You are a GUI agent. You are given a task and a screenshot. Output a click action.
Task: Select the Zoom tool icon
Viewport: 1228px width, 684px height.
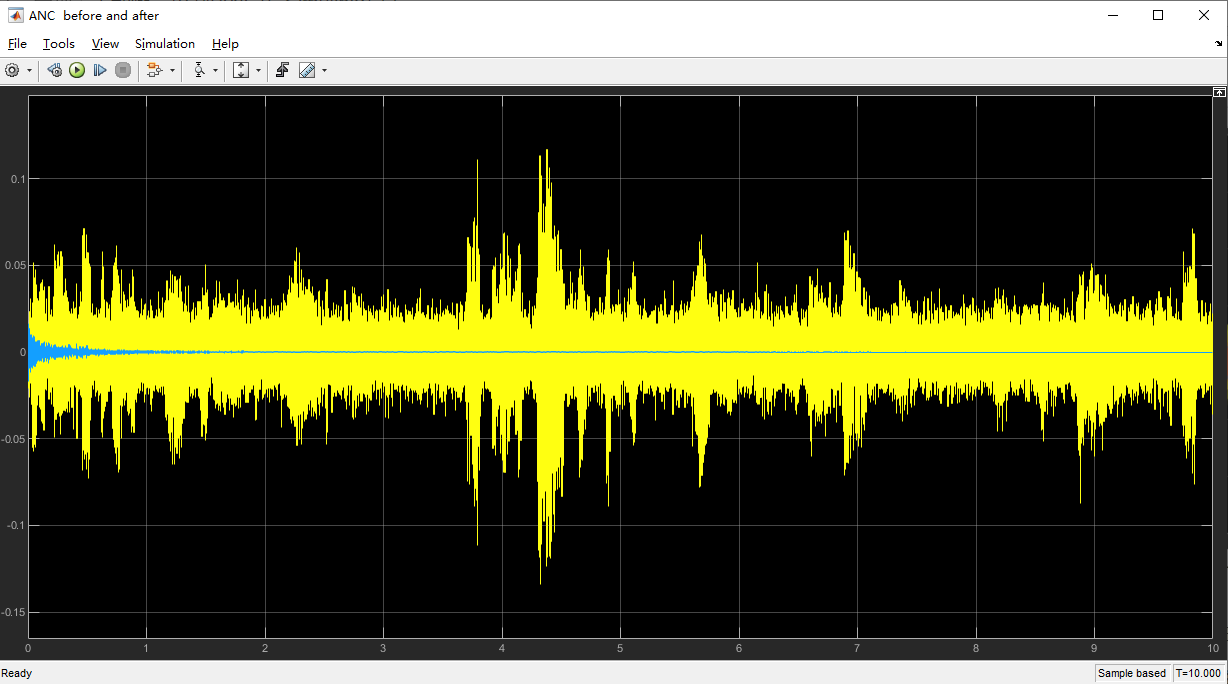(x=199, y=70)
